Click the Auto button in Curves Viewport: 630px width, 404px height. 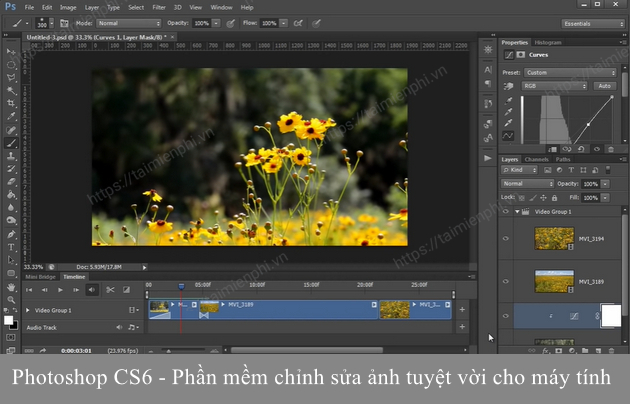pyautogui.click(x=604, y=86)
